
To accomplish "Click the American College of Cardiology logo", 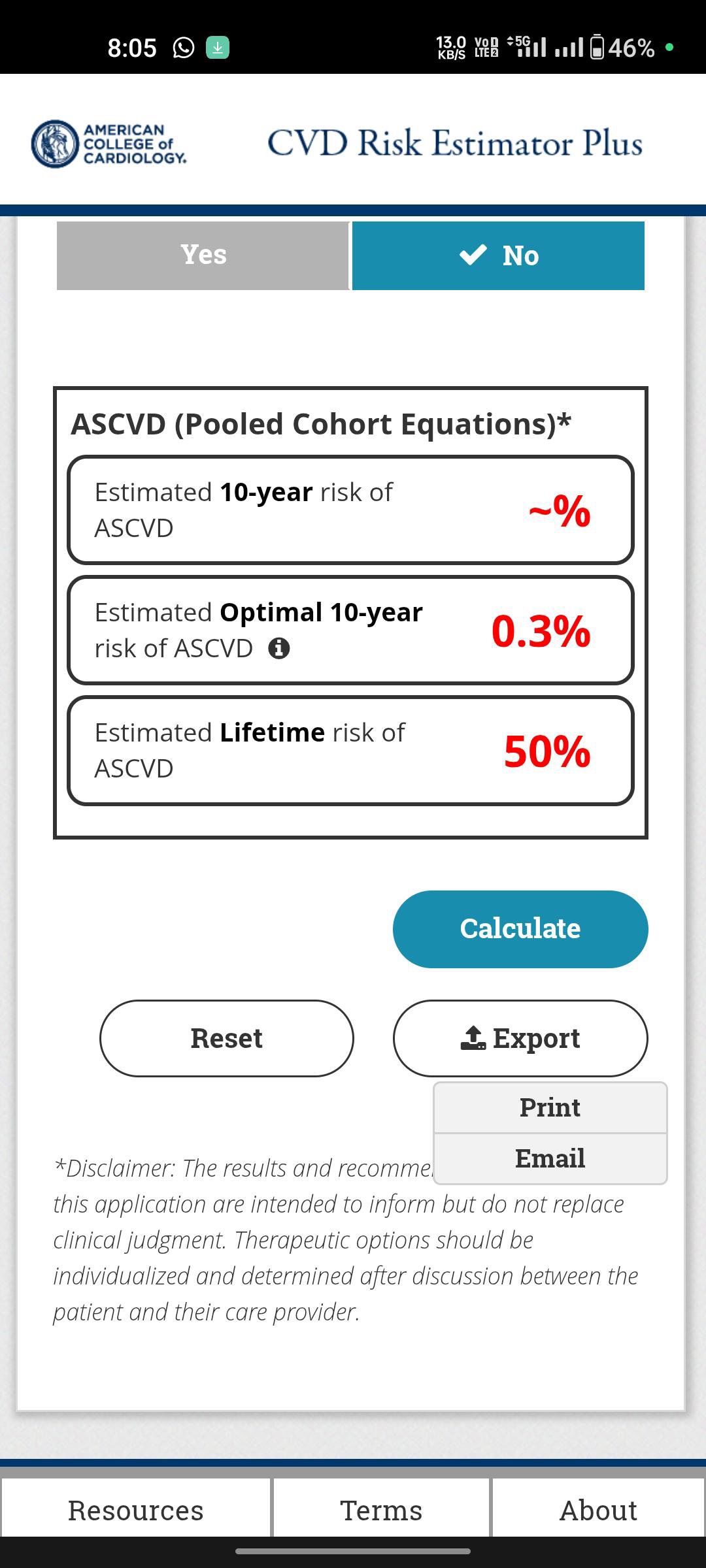I will click(109, 144).
